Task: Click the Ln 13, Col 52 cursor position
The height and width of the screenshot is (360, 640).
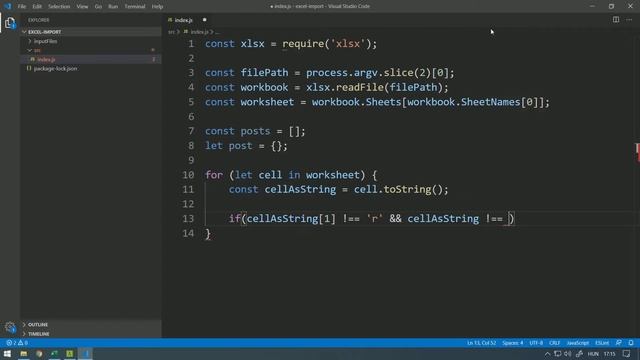Action: coord(482,343)
